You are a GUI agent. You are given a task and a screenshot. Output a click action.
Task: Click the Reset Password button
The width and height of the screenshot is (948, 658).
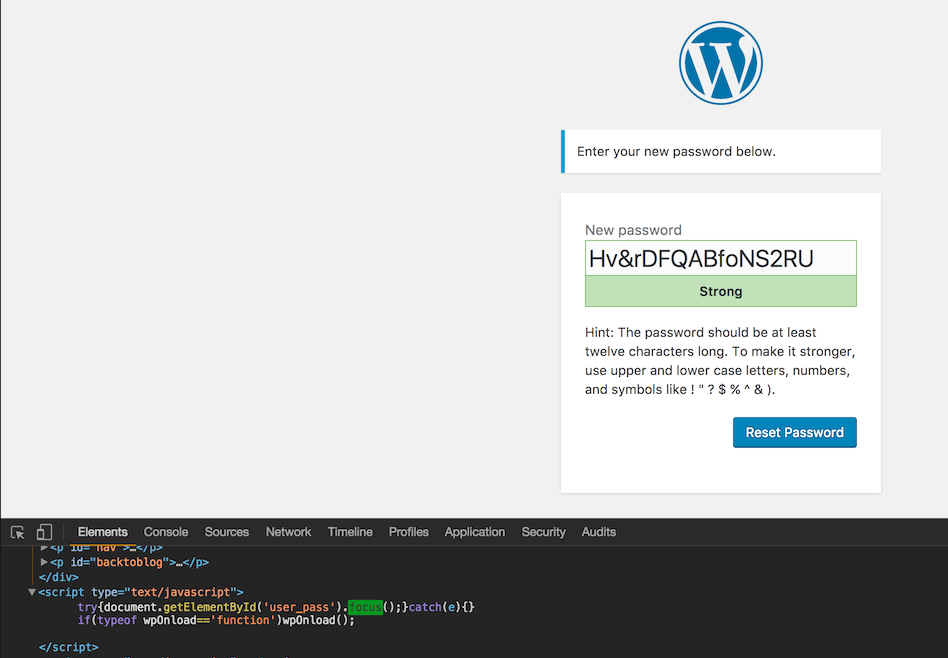point(794,432)
